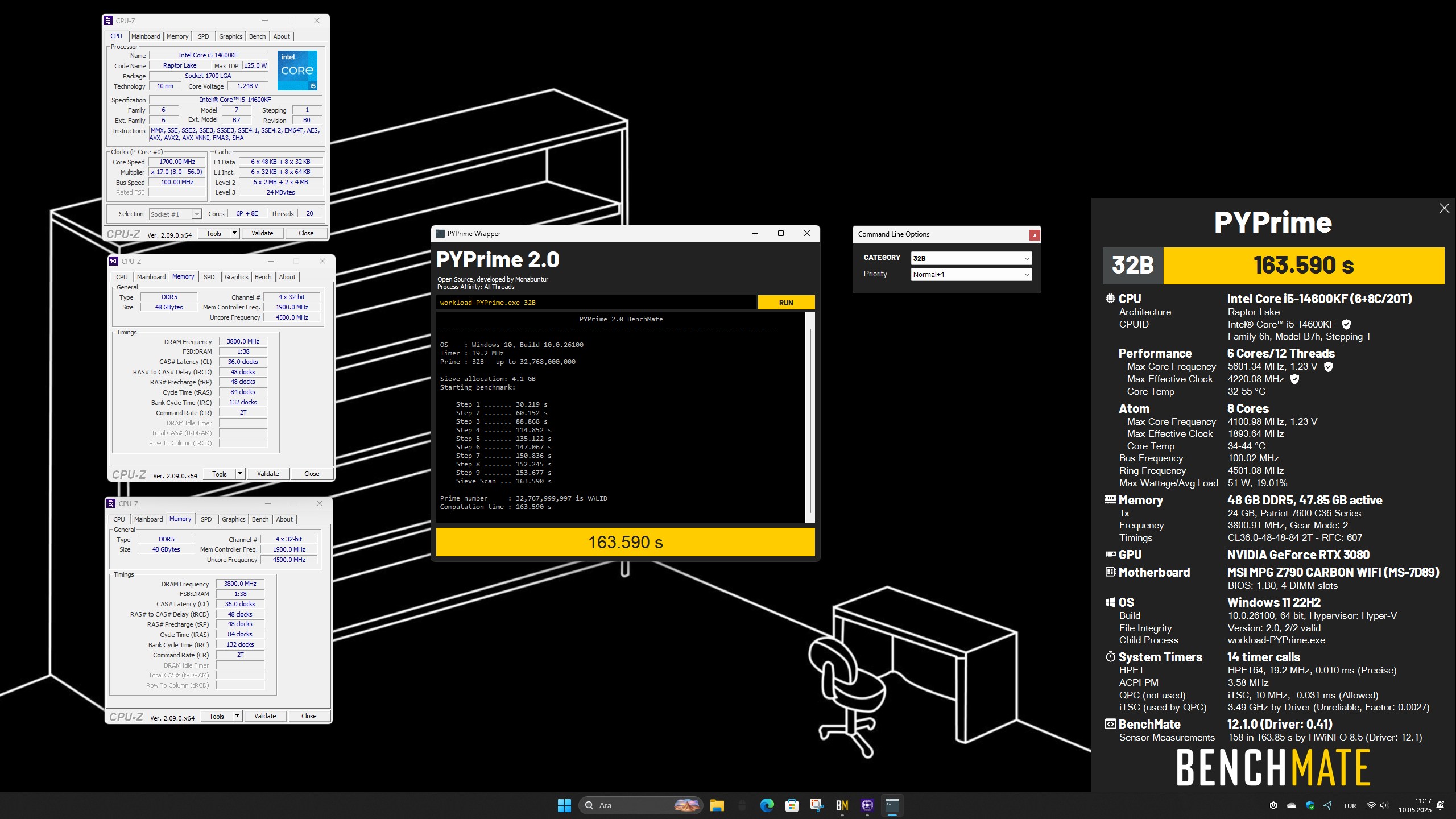Open the Bench tab in the middle CPU-Z window
This screenshot has height=819, width=1456.
[x=263, y=277]
